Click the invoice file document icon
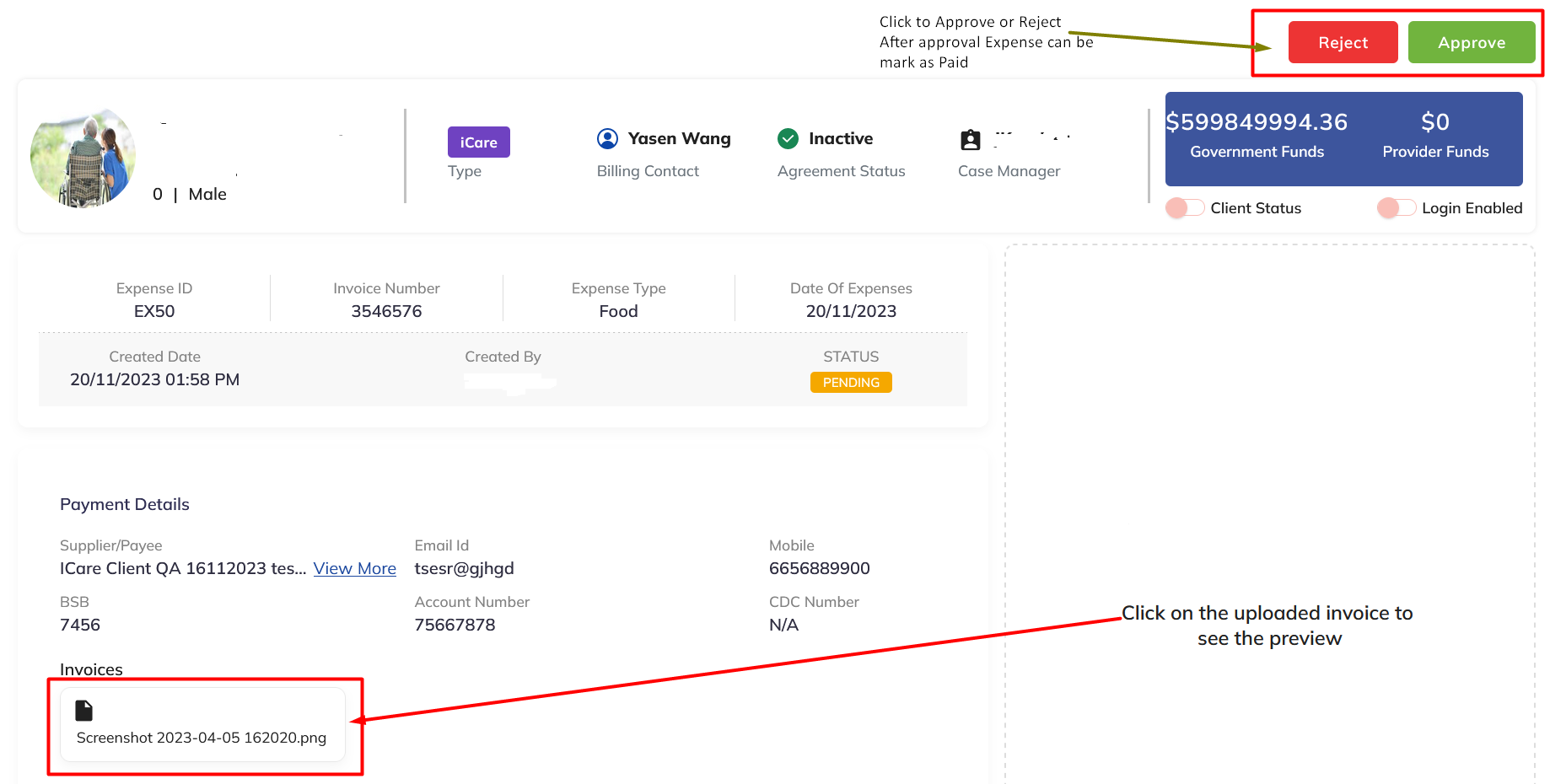 point(84,711)
